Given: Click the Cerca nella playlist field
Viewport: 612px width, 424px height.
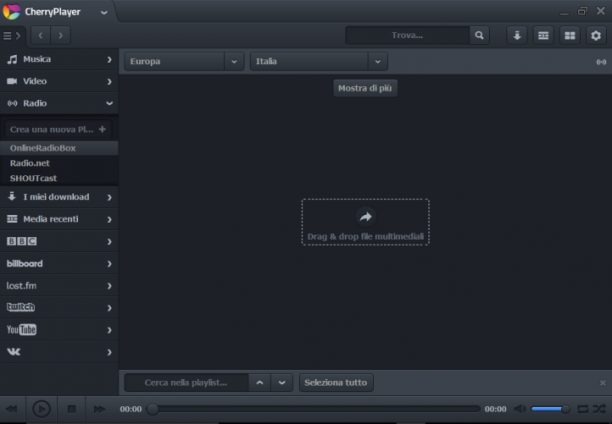Looking at the screenshot, I should [186, 383].
